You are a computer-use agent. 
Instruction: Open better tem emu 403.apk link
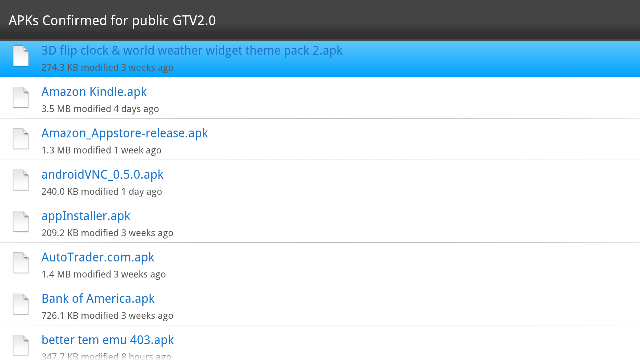click(107, 340)
